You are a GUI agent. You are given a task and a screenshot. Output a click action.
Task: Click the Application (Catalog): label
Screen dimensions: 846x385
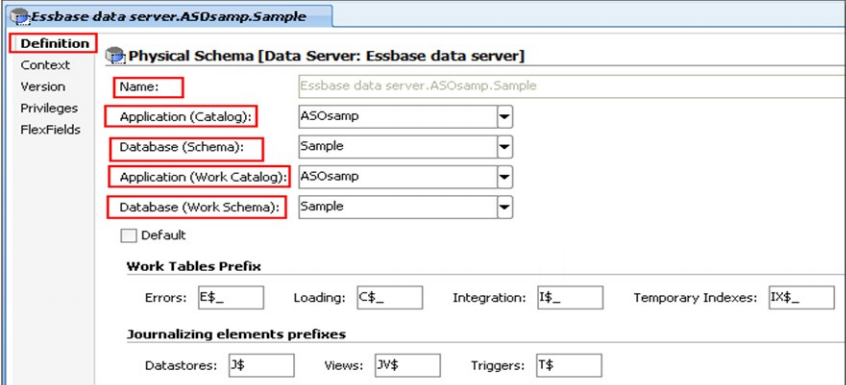coord(186,116)
